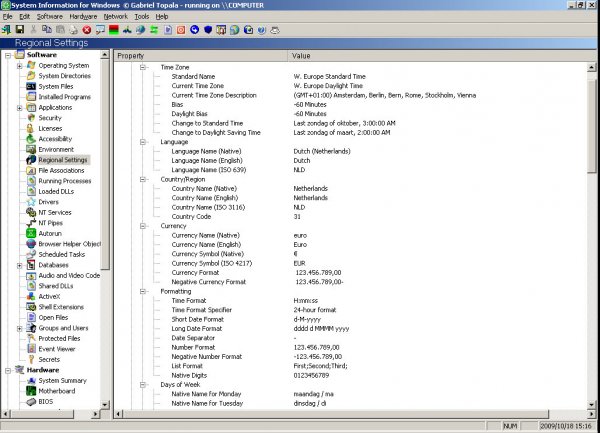Image resolution: width=600 pixels, height=433 pixels.
Task: Collapse the Currency property group
Action: pyautogui.click(x=143, y=226)
